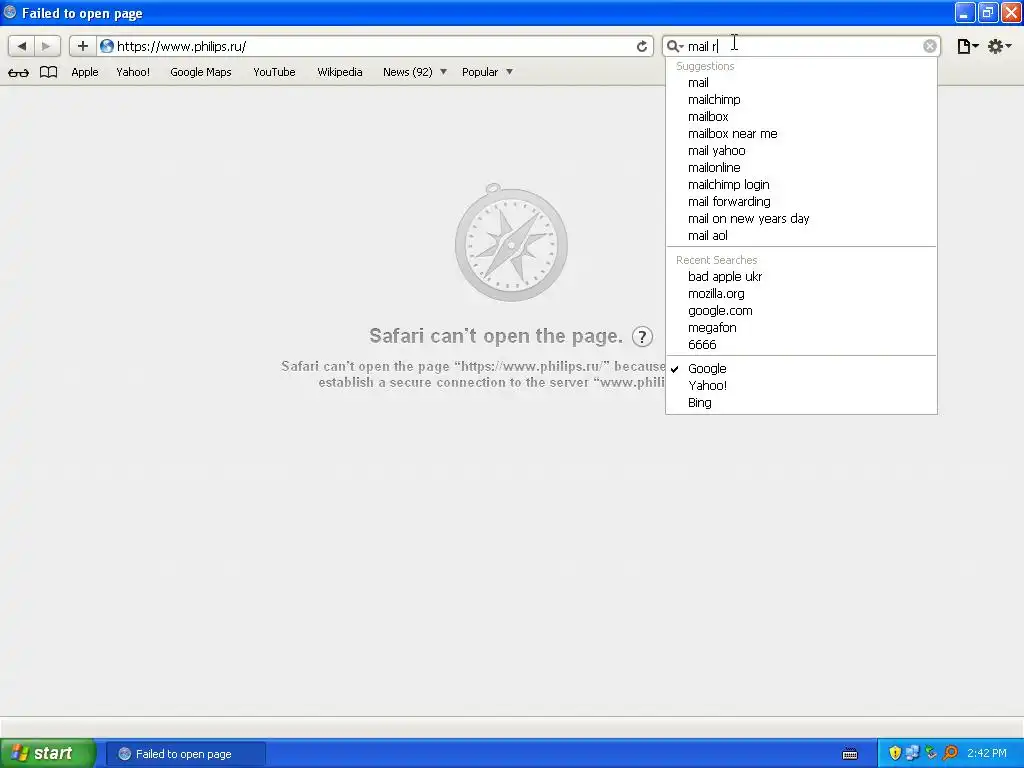Open the Yahoo! bookmark
The image size is (1024, 768).
tap(133, 72)
